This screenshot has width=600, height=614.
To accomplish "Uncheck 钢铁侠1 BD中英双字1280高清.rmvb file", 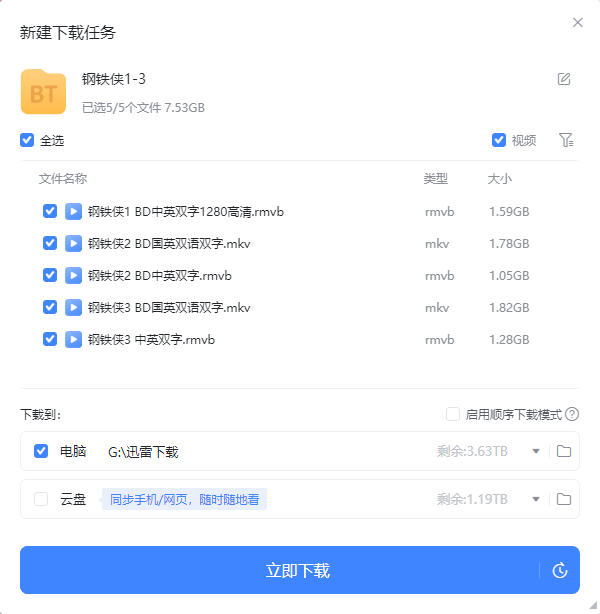I will click(50, 211).
